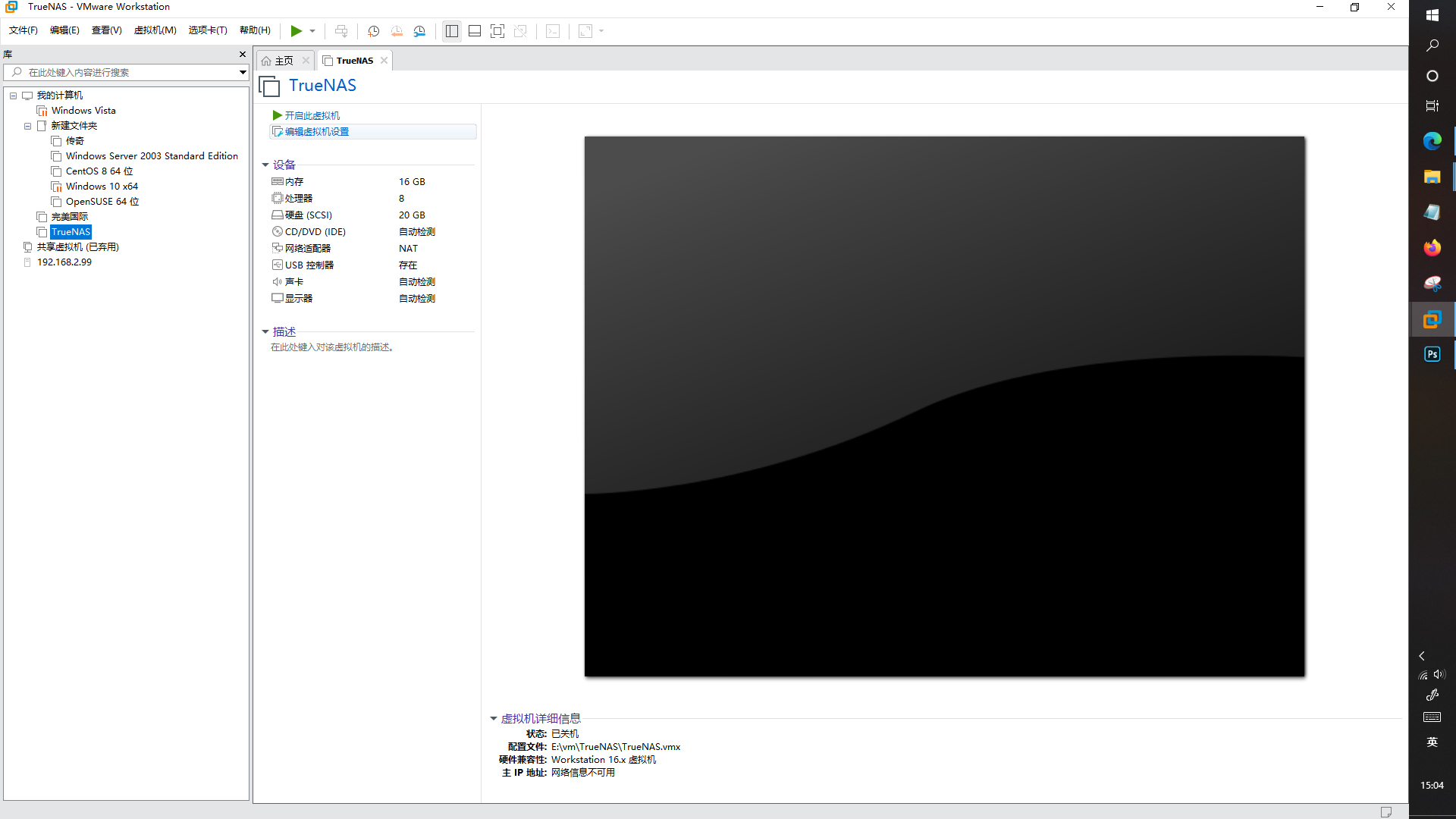1456x819 pixels.
Task: Open the 选项卡(T) menu
Action: coord(208,30)
